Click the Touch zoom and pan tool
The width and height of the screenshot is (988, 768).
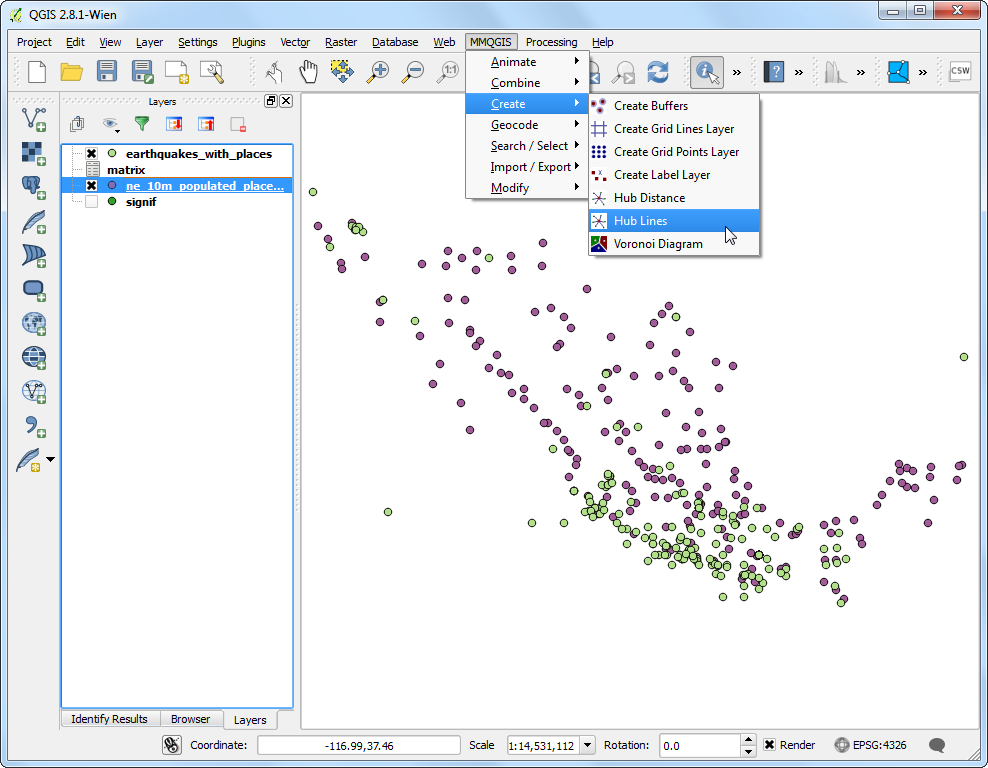click(x=273, y=72)
